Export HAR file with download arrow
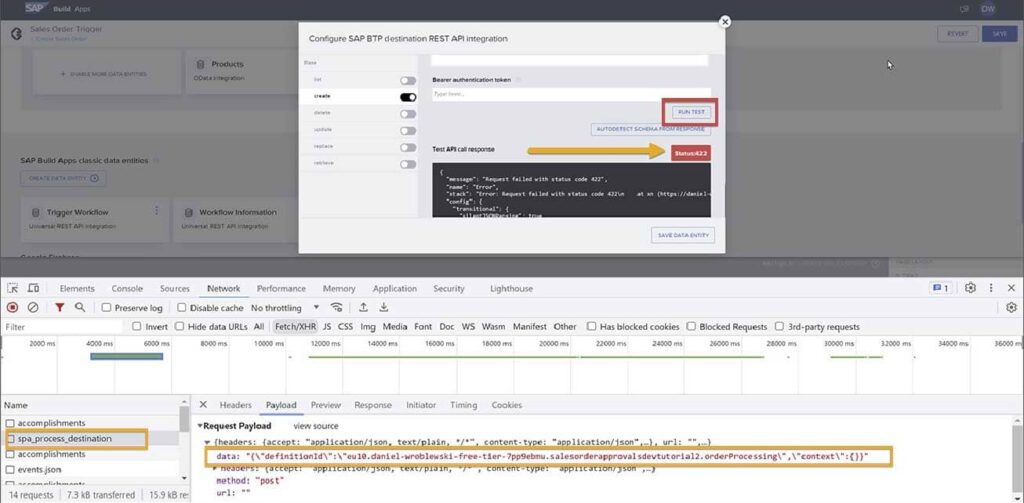 click(x=384, y=307)
